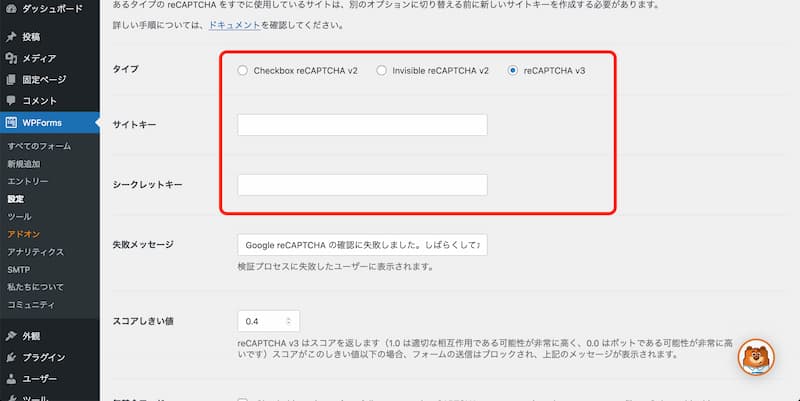800x401 pixels.
Task: Go to アナリティクス submenu
Action: [36, 252]
